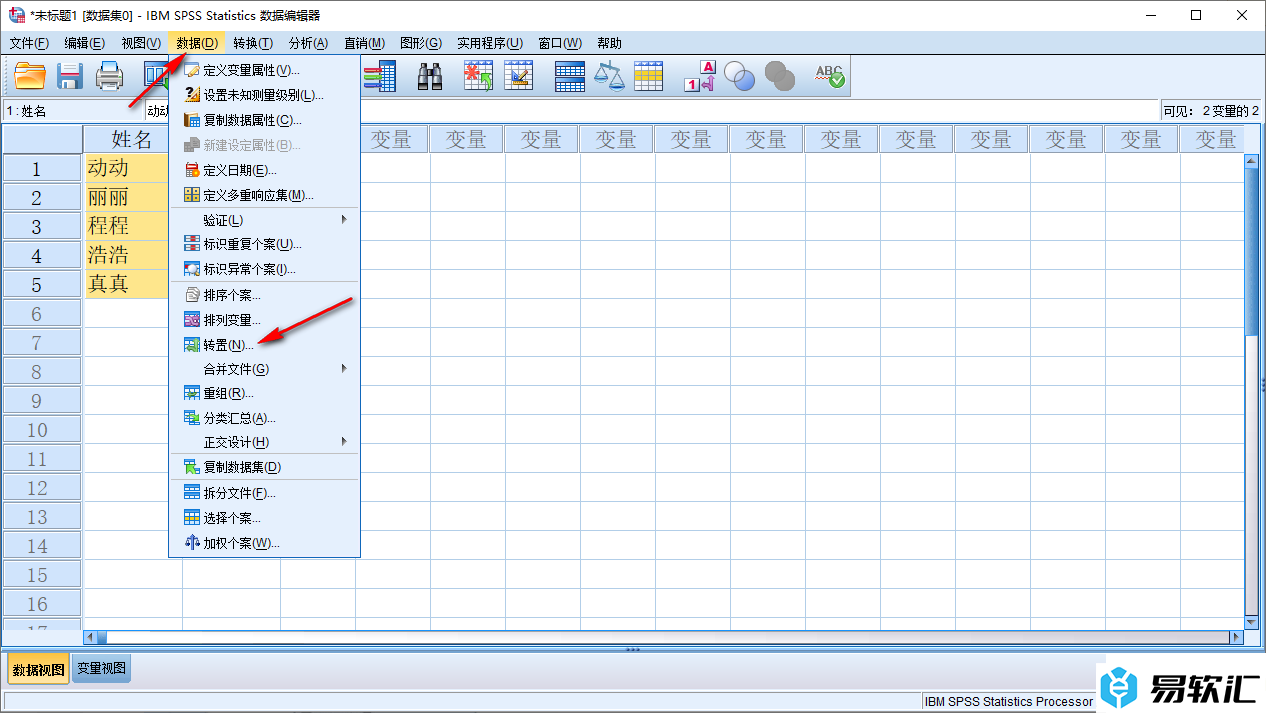Viewport: 1266px width, 713px height.
Task: Select 转置(N) to transpose data
Action: tap(264, 345)
